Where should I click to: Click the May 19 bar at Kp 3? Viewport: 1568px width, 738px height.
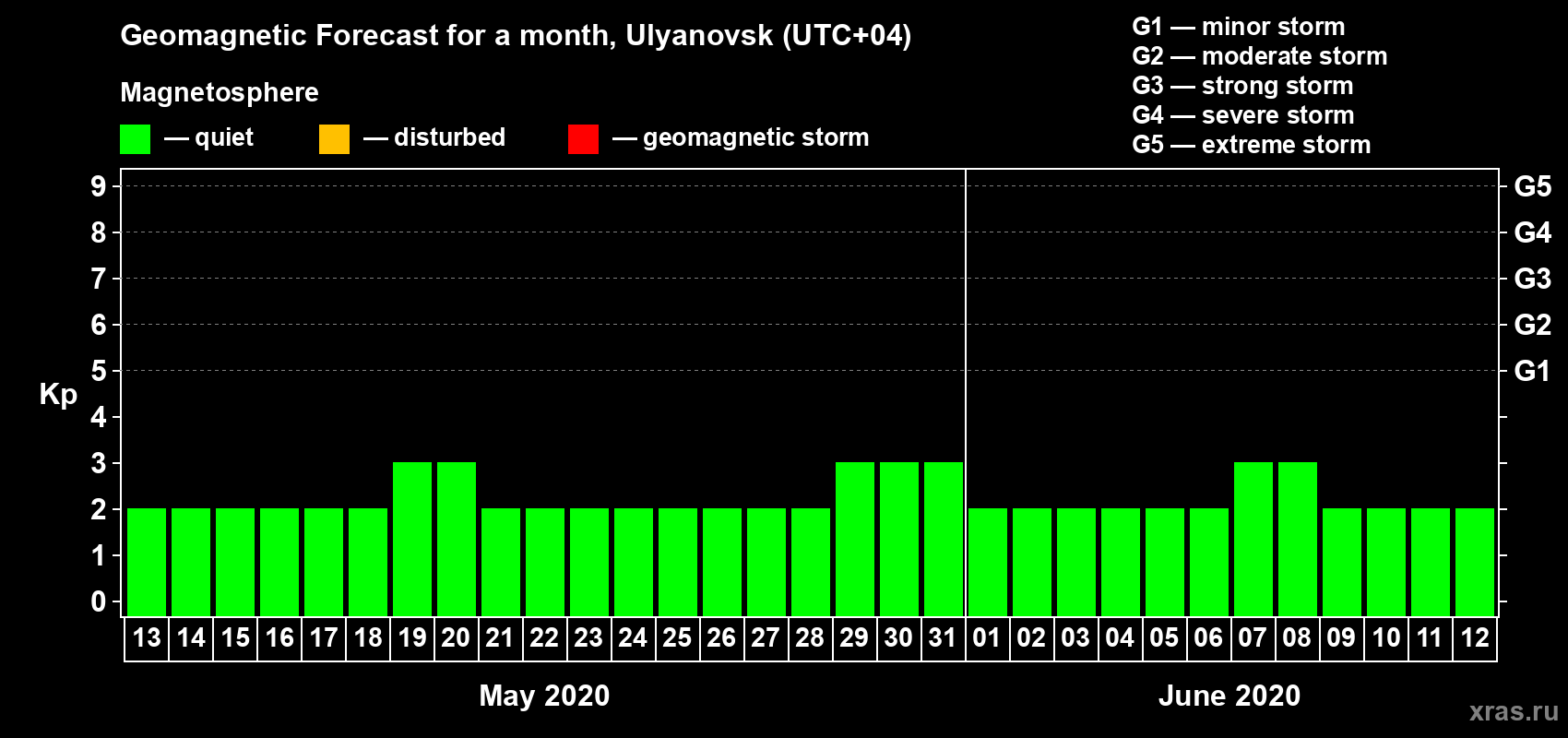pyautogui.click(x=412, y=539)
